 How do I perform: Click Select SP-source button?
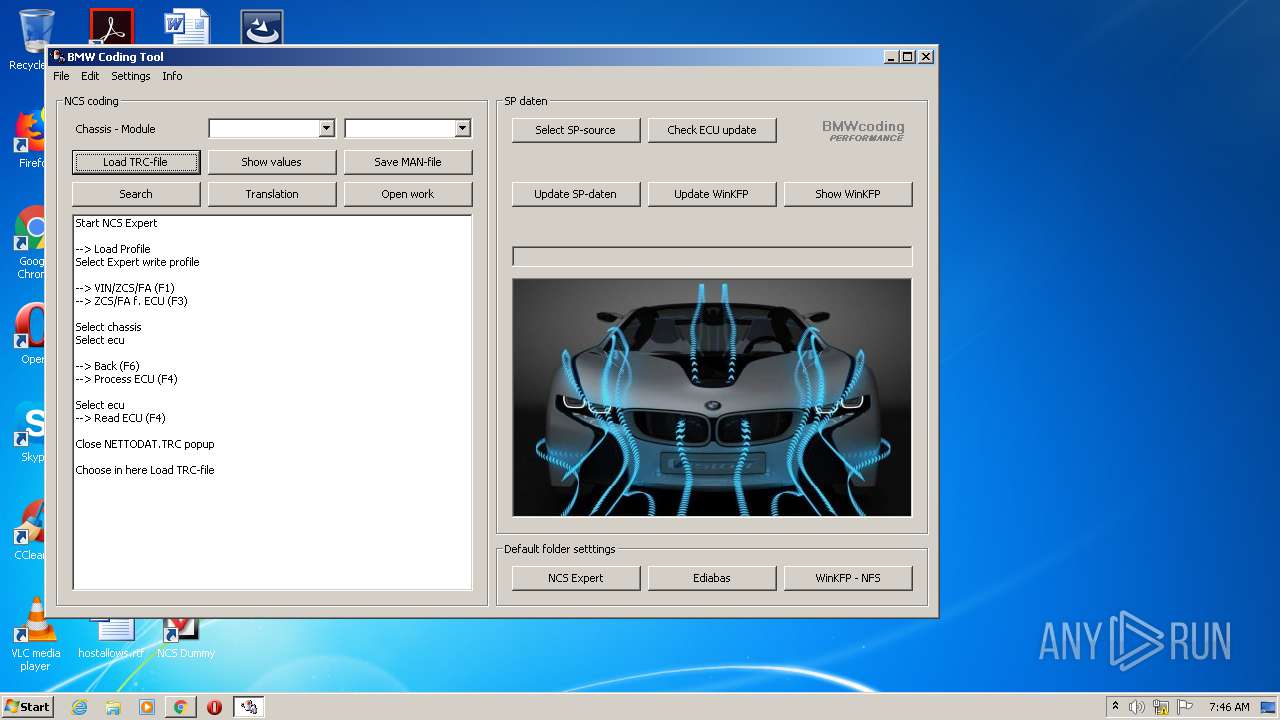[x=576, y=130]
